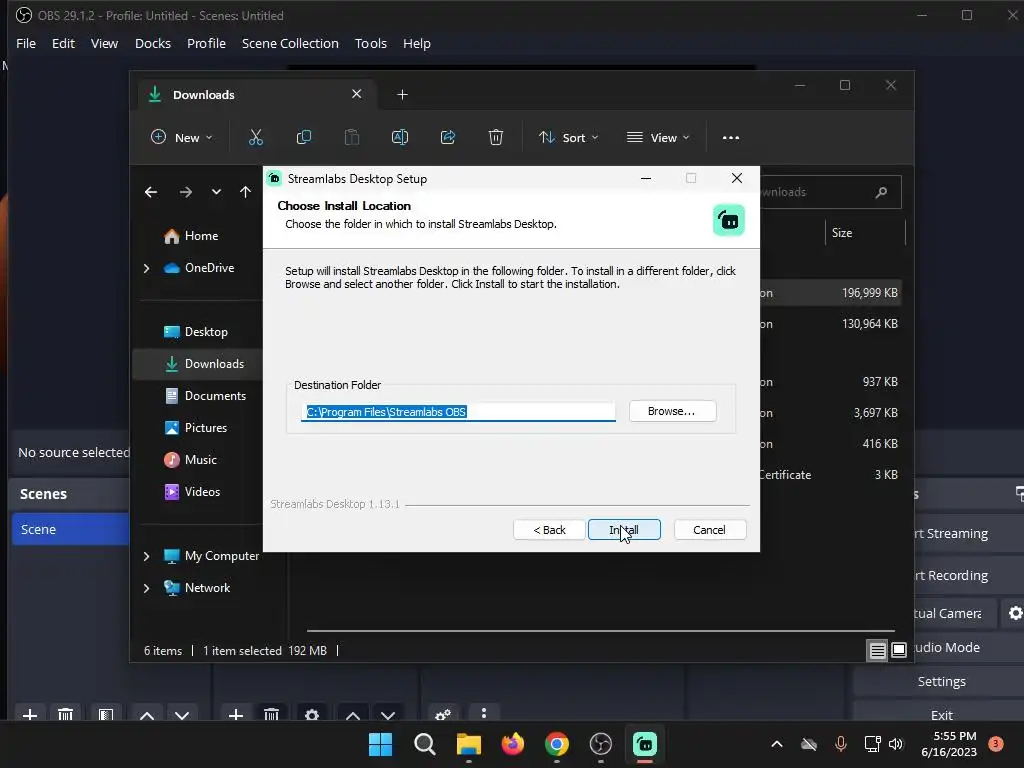Viewport: 1024px width, 768px height.
Task: Click the search magnifier in Downloads search box
Action: pos(881,192)
